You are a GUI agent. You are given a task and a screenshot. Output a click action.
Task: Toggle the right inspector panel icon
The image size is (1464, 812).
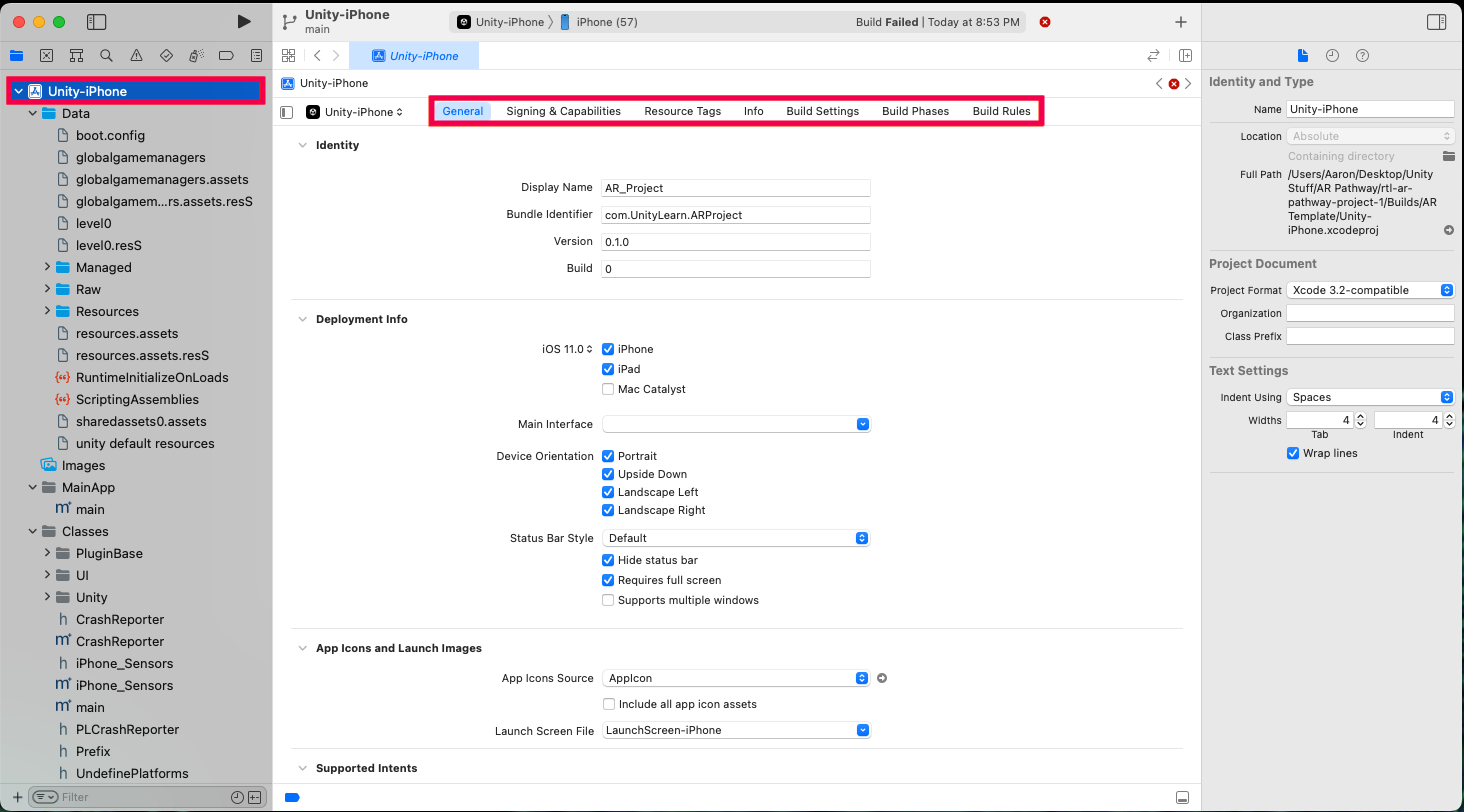click(1436, 21)
